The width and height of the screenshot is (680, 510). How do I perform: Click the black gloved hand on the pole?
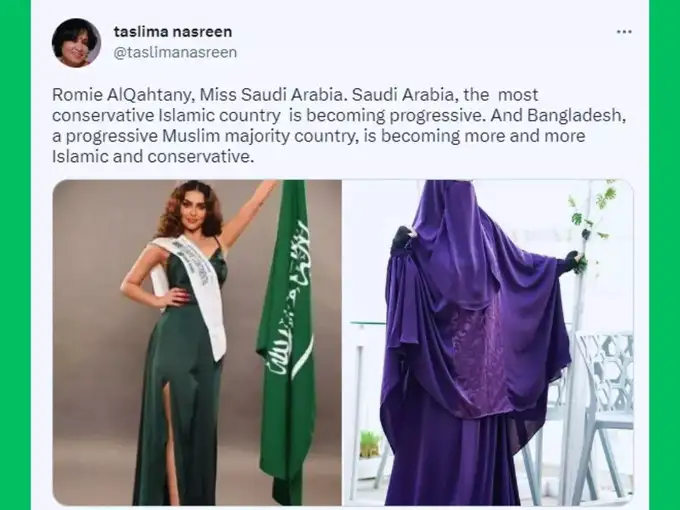574,262
